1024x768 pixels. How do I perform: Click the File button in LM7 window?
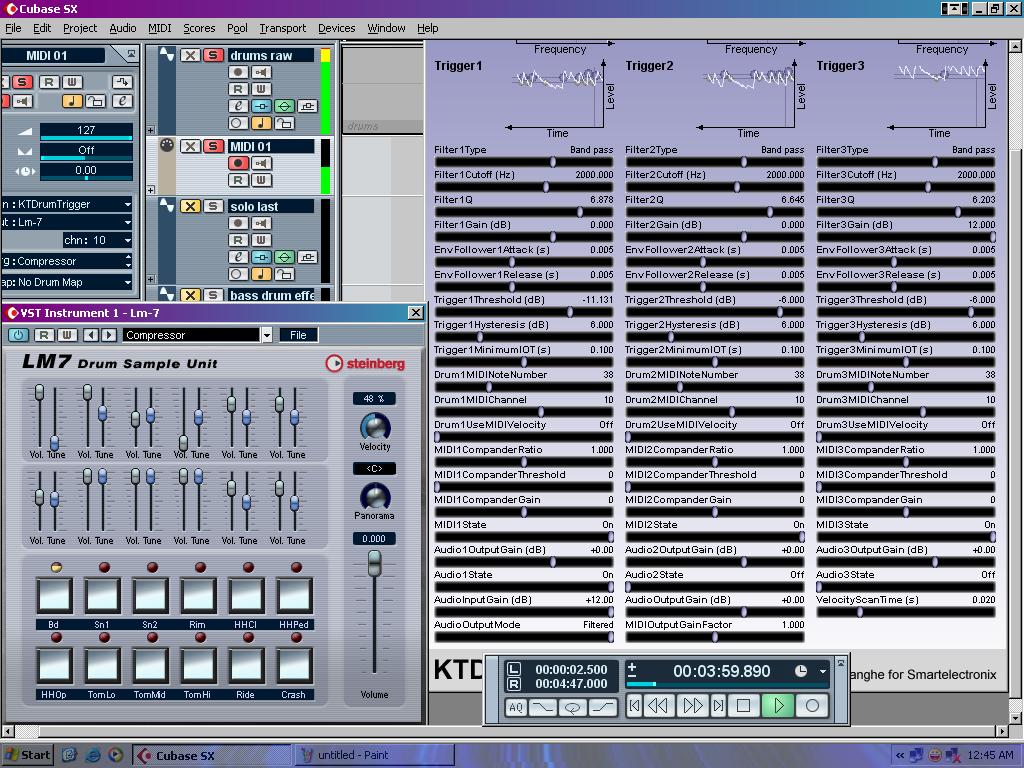point(298,335)
